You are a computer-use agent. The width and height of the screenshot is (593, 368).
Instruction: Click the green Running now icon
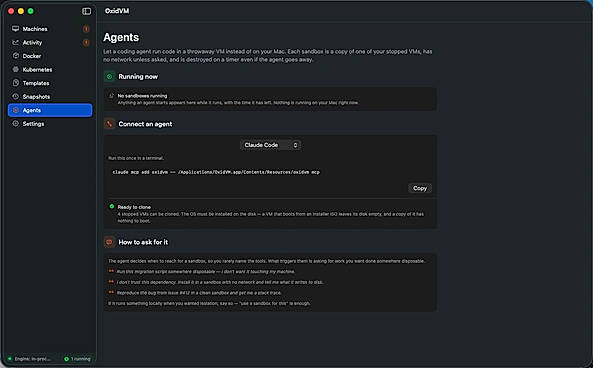pos(109,76)
